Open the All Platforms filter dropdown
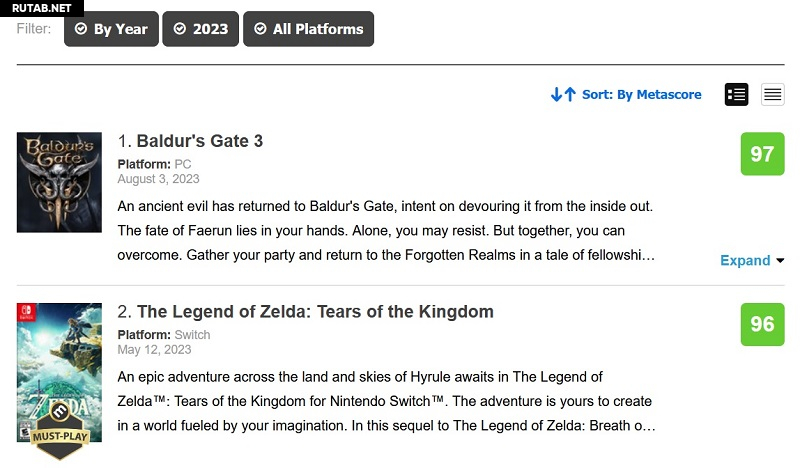 (x=308, y=29)
